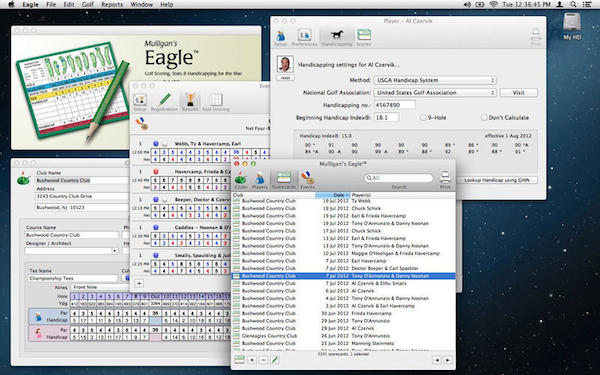Viewport: 600px width, 375px height.
Task: Go to previous page with left arrow
Action: [x=437, y=360]
